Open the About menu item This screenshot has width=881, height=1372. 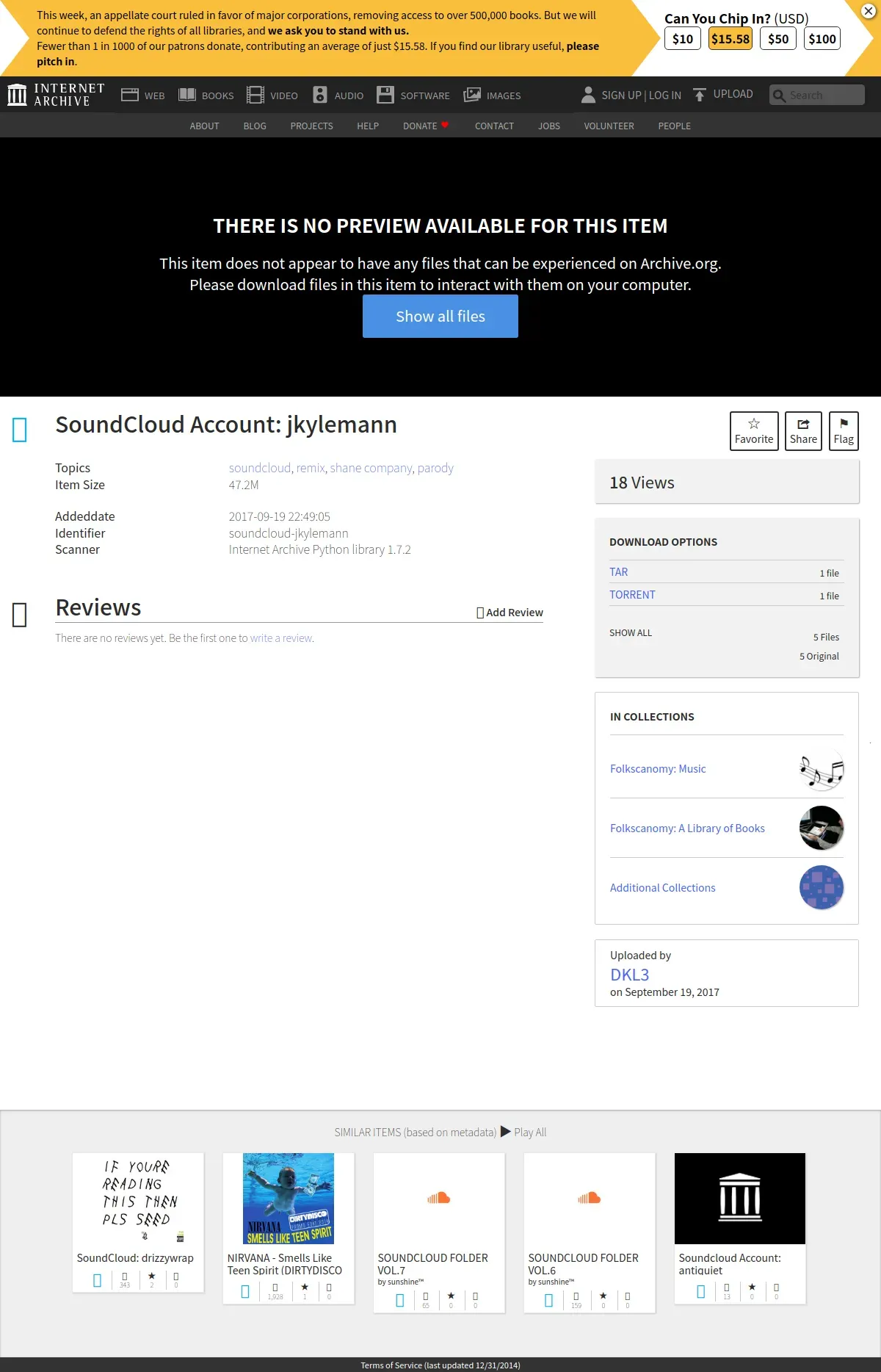coord(204,126)
